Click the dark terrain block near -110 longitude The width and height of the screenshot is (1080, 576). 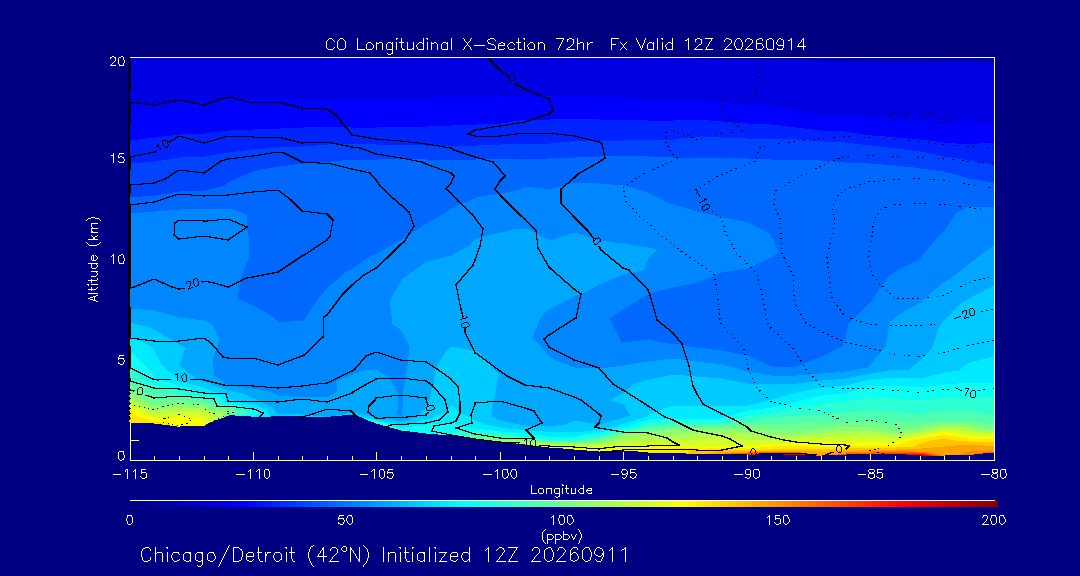(255, 438)
